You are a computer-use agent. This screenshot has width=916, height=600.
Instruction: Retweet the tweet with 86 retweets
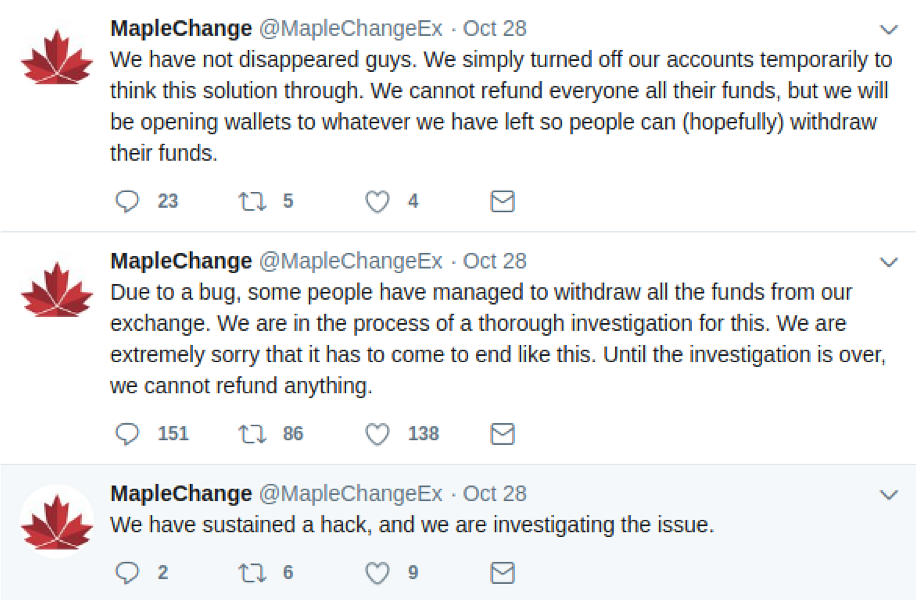[252, 433]
